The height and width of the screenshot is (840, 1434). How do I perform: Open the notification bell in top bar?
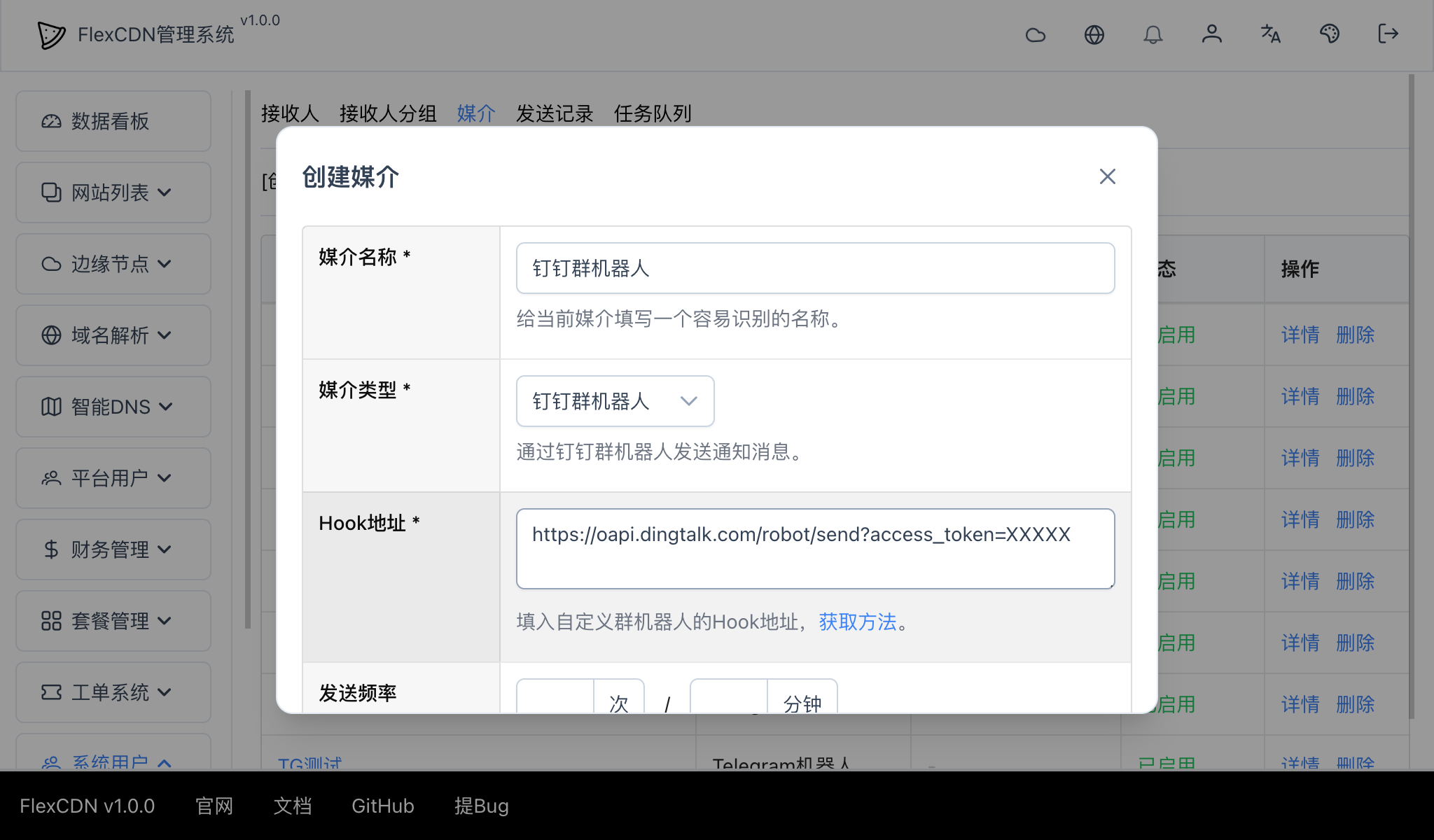[1154, 34]
